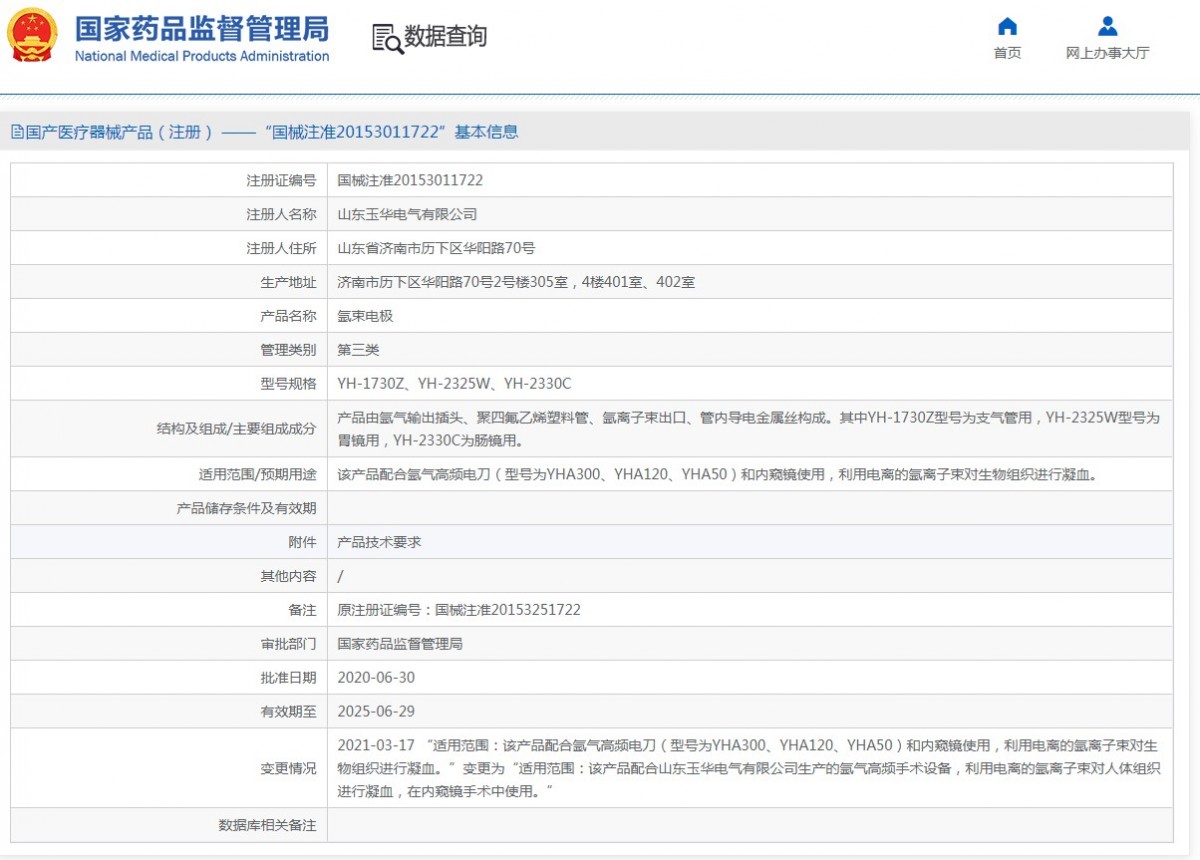Click the 有效期至 label

point(288,712)
